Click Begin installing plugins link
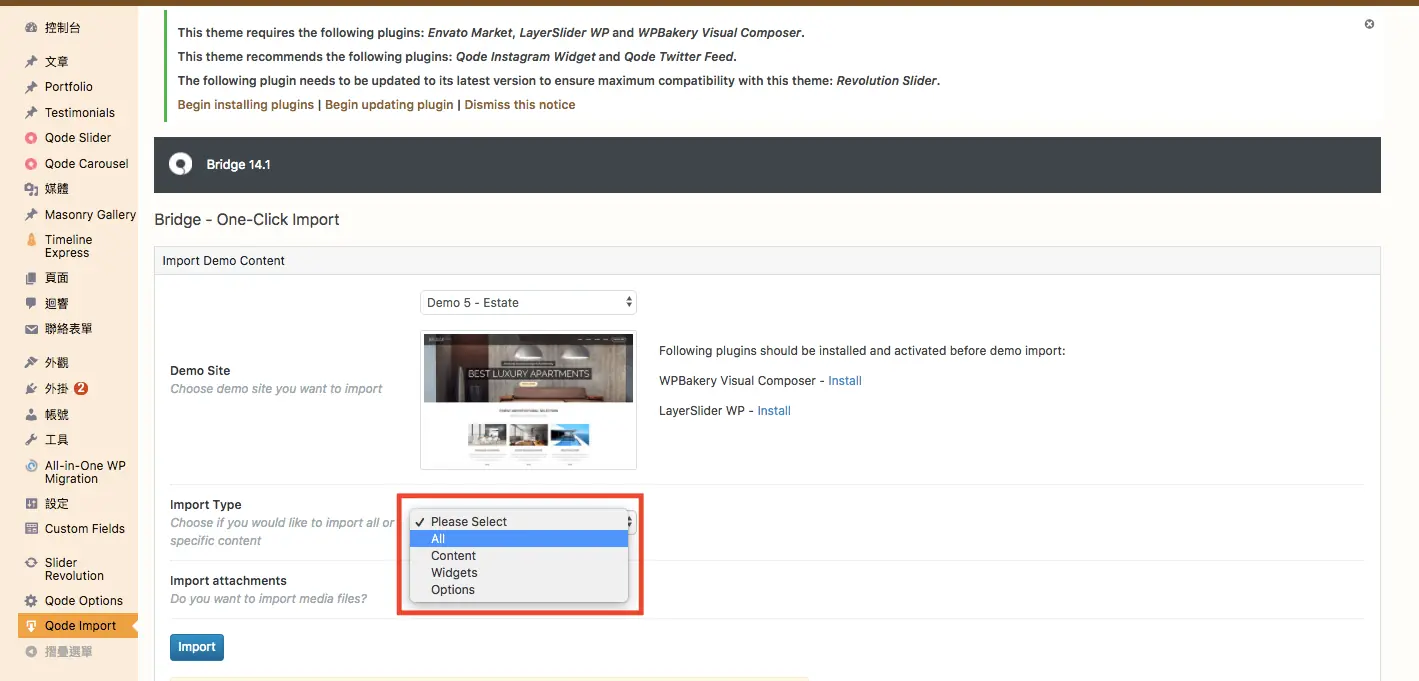This screenshot has height=681, width=1419. pos(246,105)
